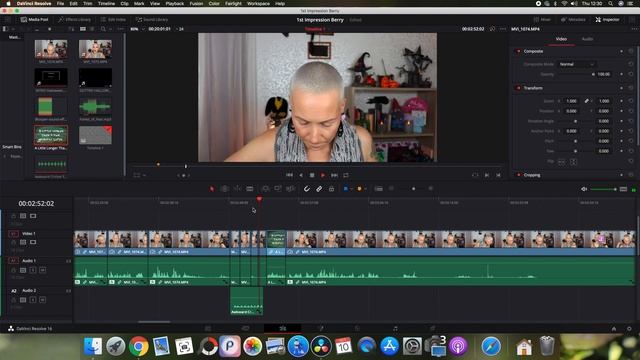Adjust the green monitor volume slider
This screenshot has width=640, height=360.
tap(603, 189)
